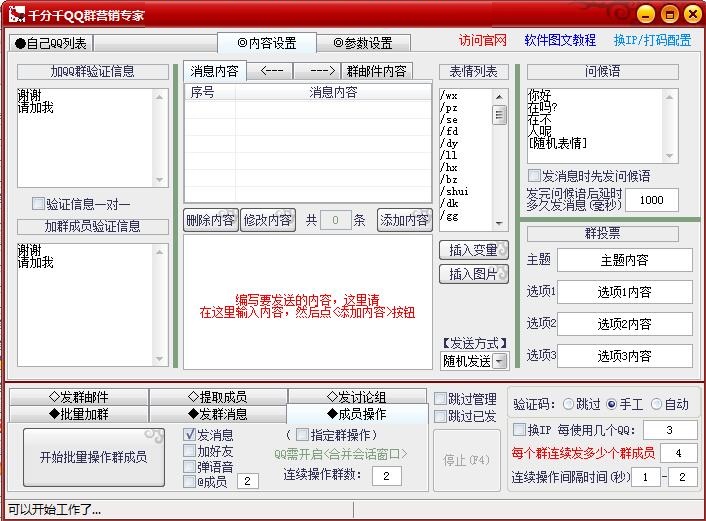Uncheck the 发消息 checkbox
The width and height of the screenshot is (706, 521).
click(x=190, y=434)
